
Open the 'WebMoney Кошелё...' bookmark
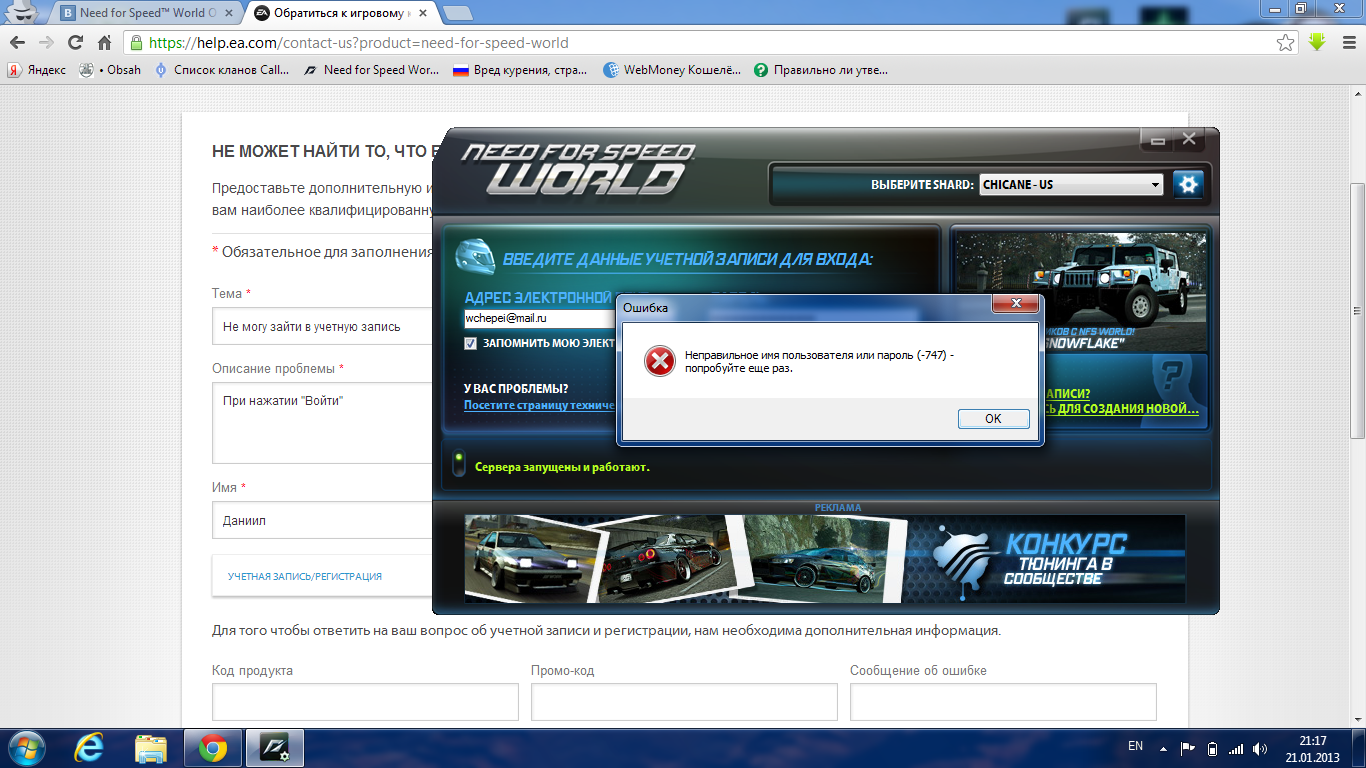(672, 70)
